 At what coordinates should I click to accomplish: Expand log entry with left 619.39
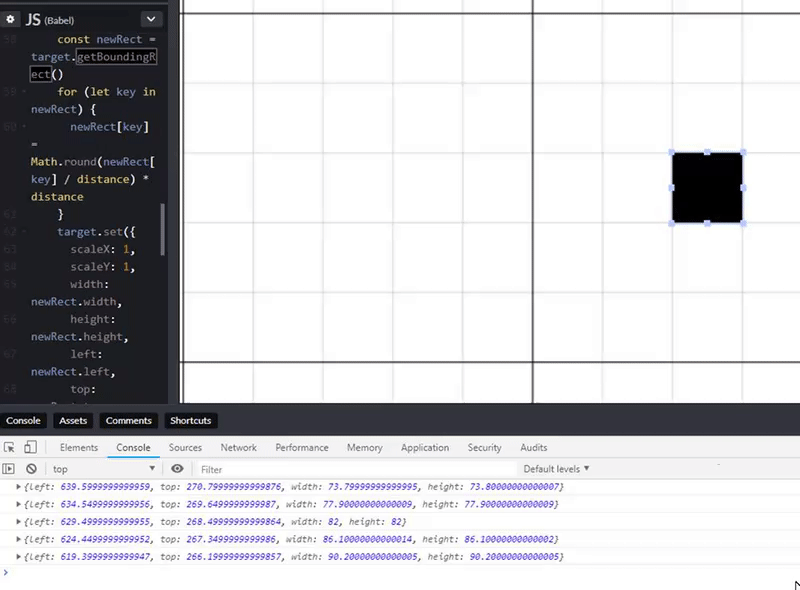[18, 556]
